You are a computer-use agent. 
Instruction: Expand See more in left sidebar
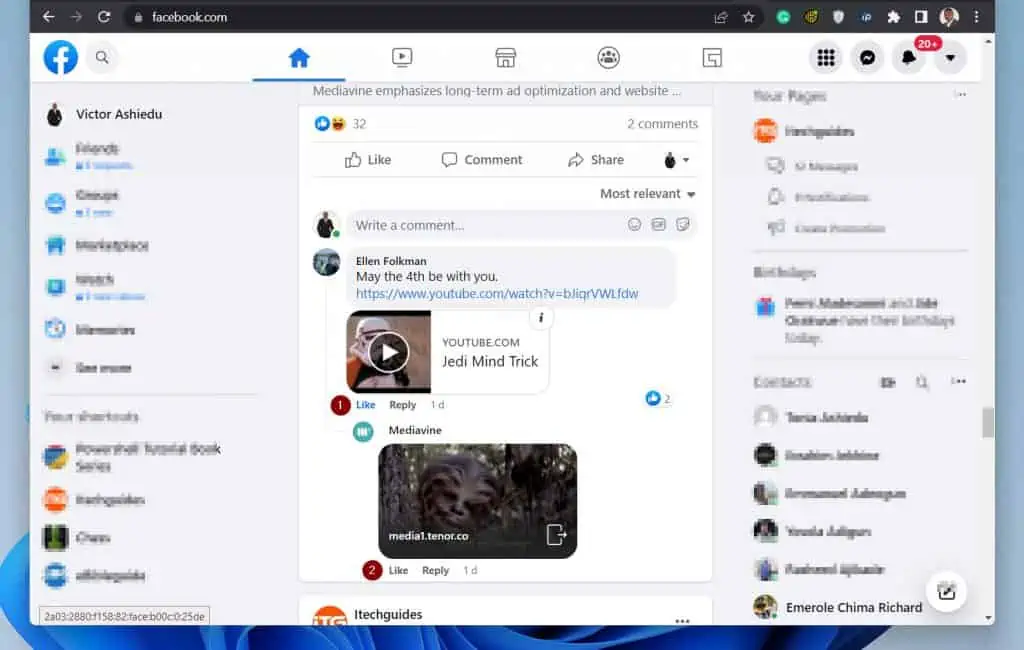point(104,368)
